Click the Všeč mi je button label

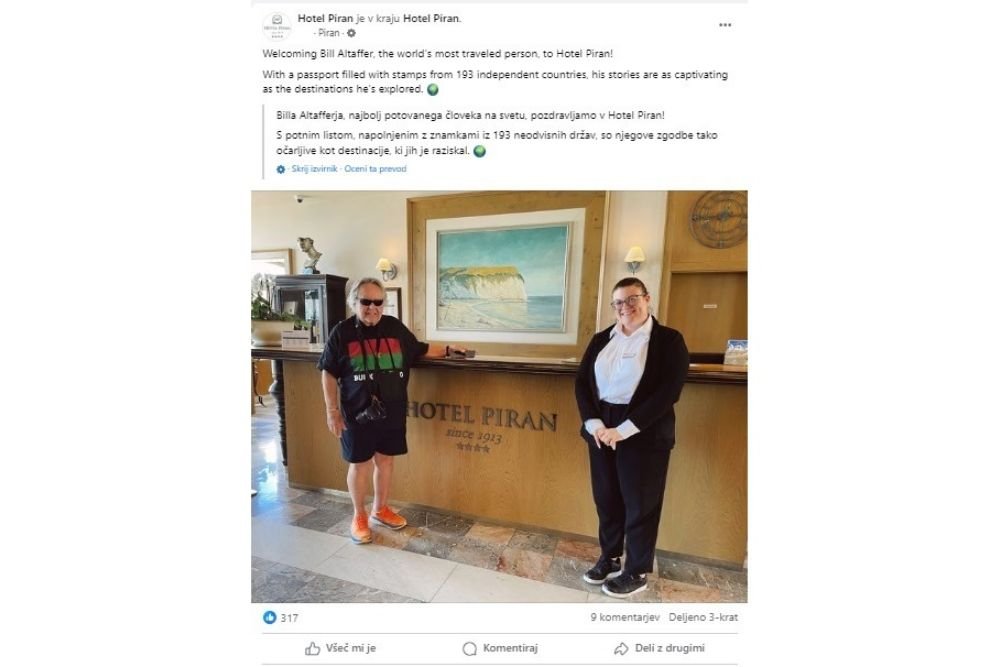(351, 648)
